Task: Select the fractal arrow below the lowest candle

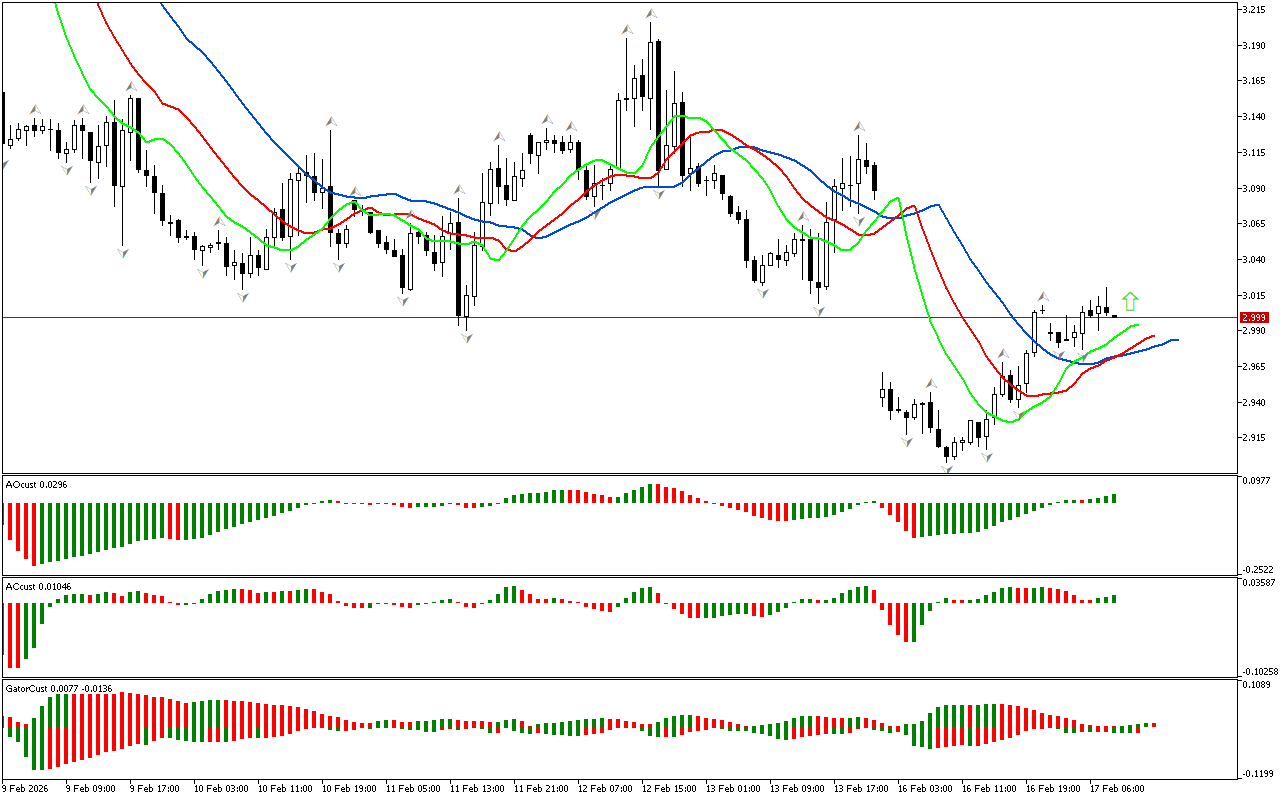Action: (x=946, y=467)
